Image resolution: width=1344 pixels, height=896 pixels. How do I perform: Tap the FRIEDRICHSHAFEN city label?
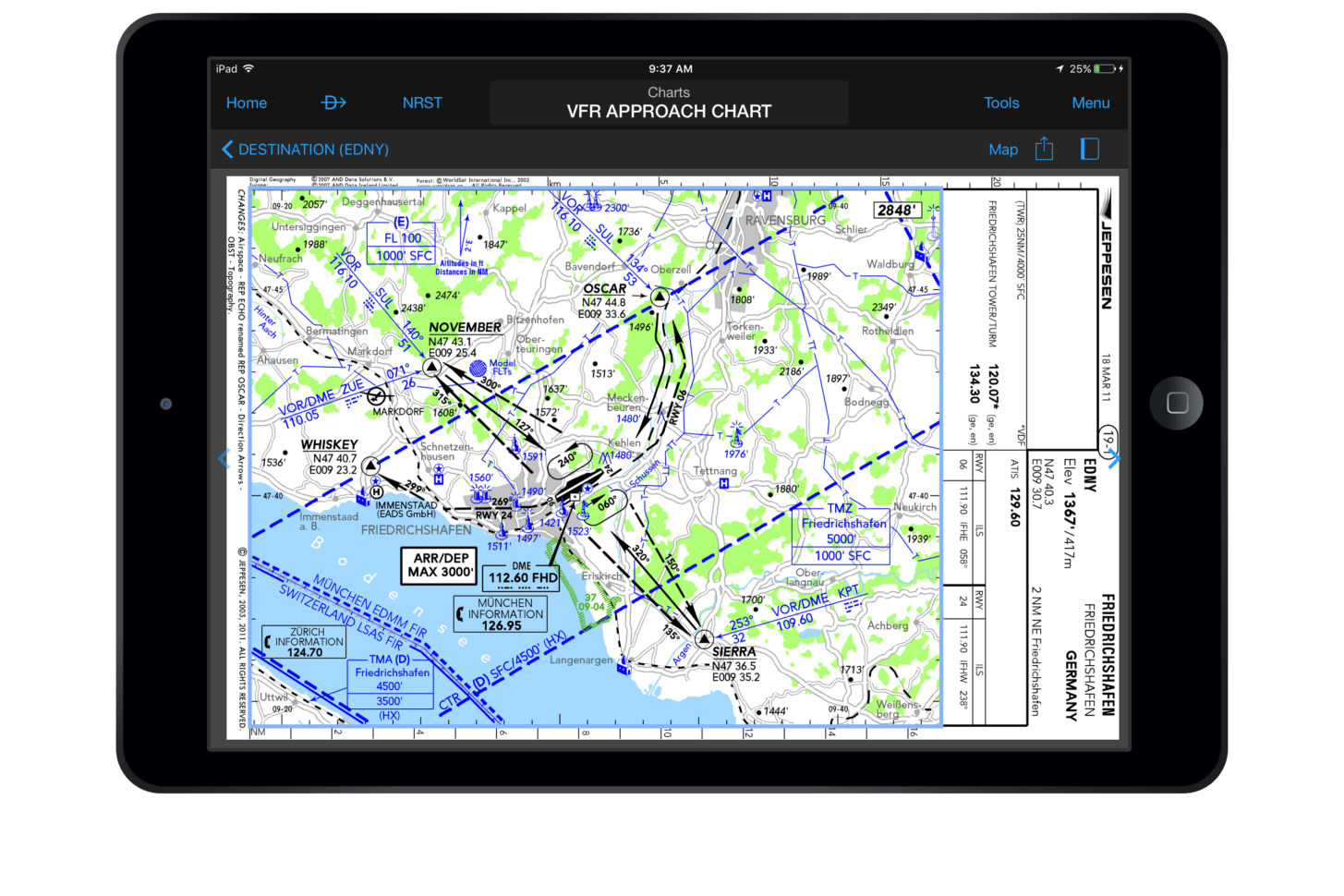416,530
